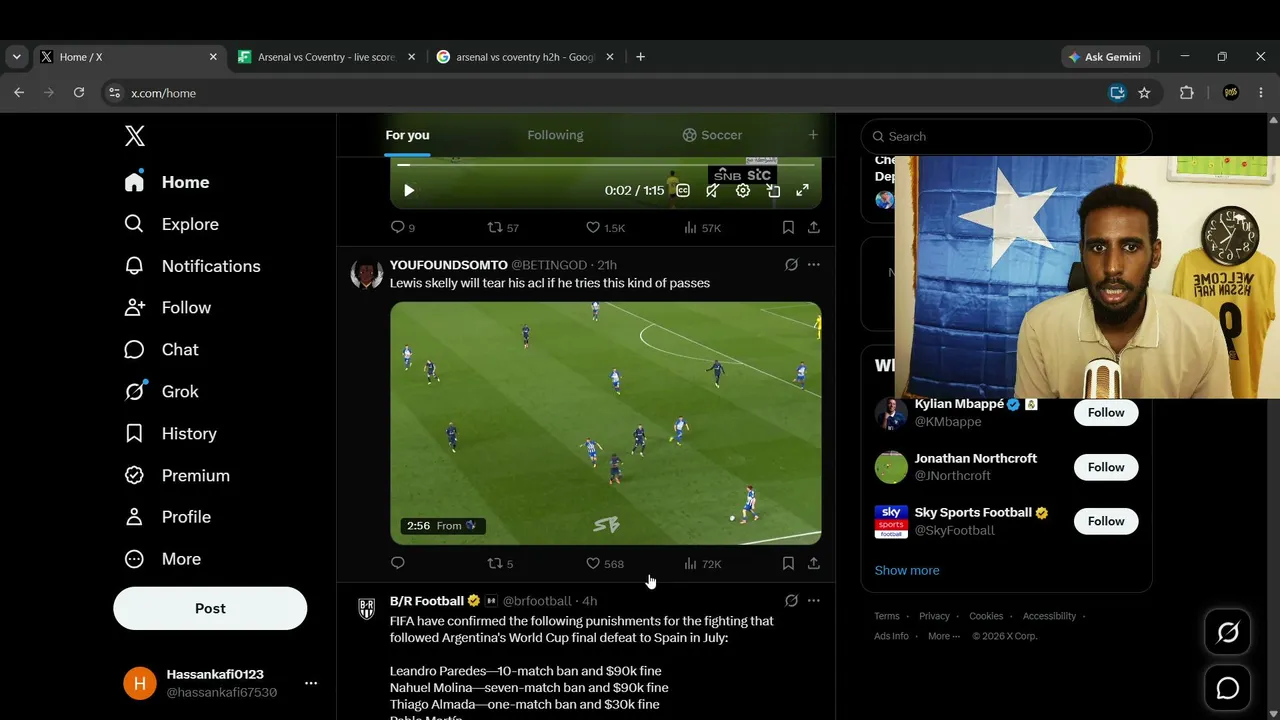The image size is (1280, 720).
Task: Like the post with 1.5K likes
Action: pos(605,228)
